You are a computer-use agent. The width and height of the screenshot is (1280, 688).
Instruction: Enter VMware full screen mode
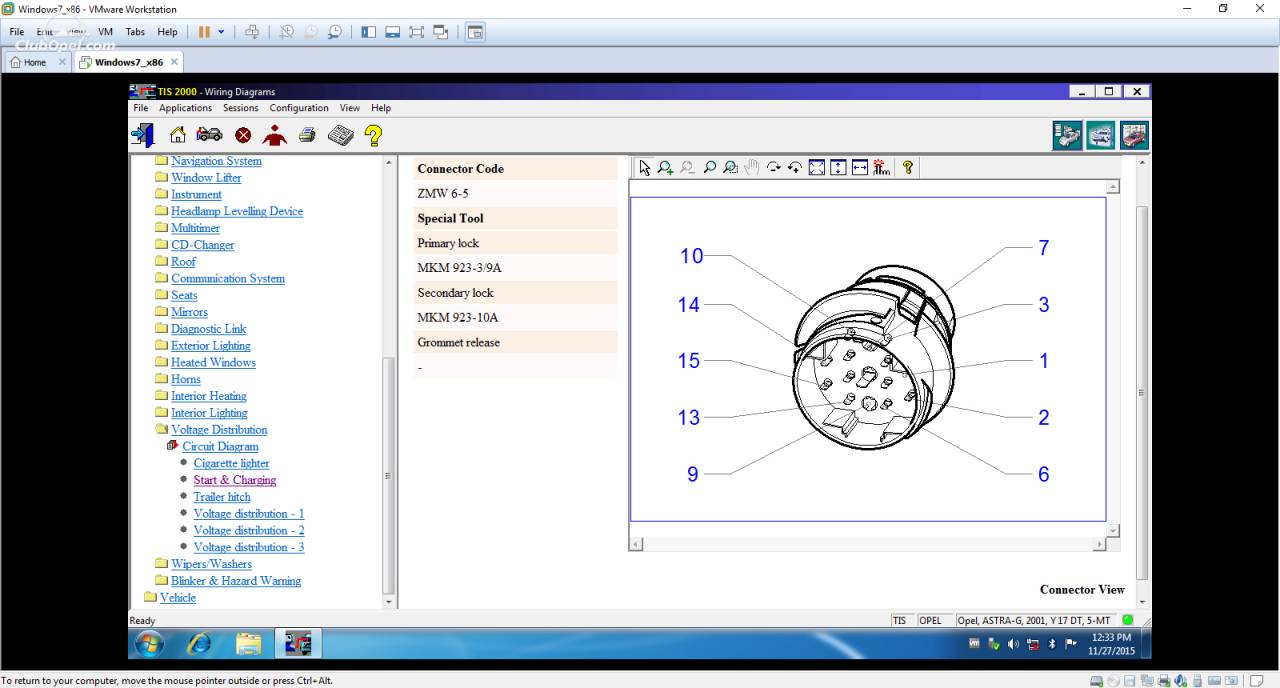pyautogui.click(x=417, y=32)
